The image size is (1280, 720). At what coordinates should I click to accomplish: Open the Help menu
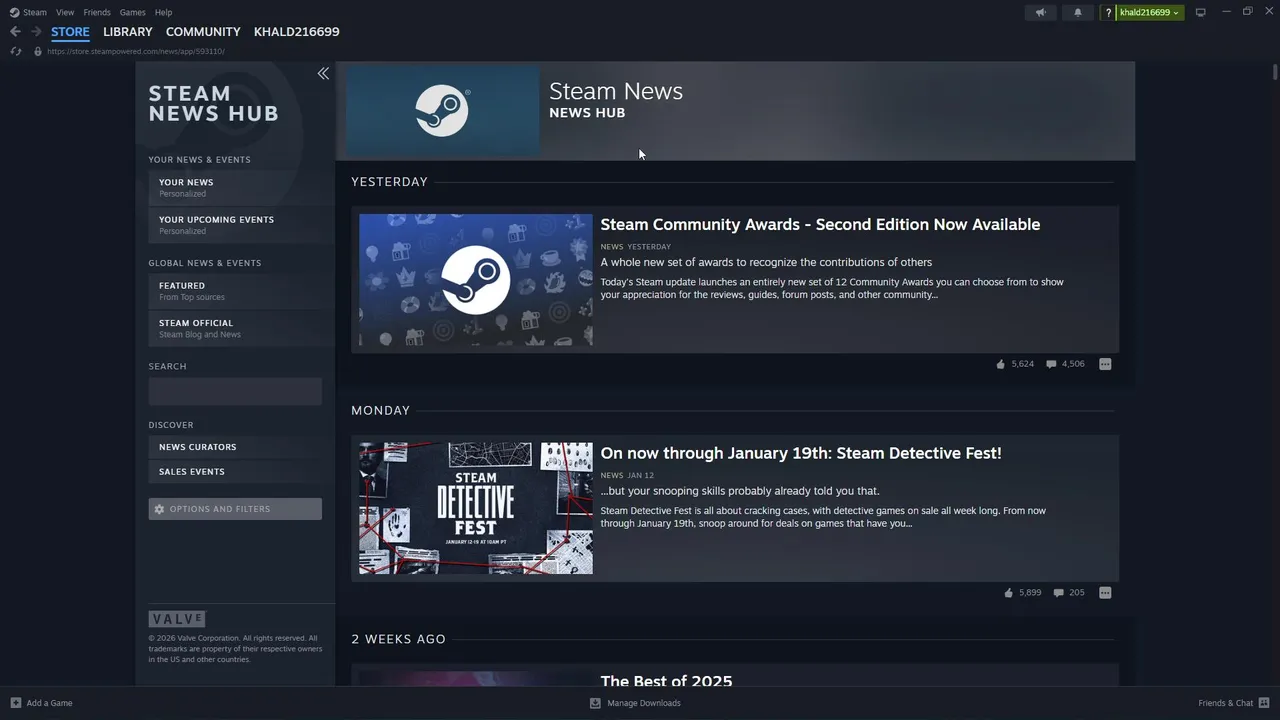[x=164, y=12]
